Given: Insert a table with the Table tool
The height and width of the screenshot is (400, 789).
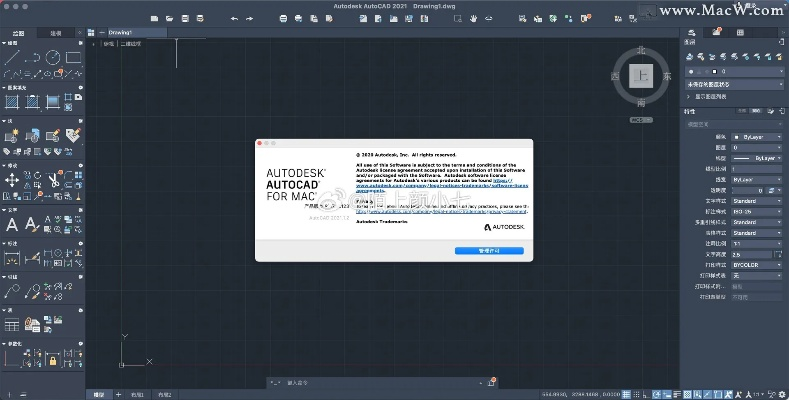Looking at the screenshot, I should (x=11, y=324).
